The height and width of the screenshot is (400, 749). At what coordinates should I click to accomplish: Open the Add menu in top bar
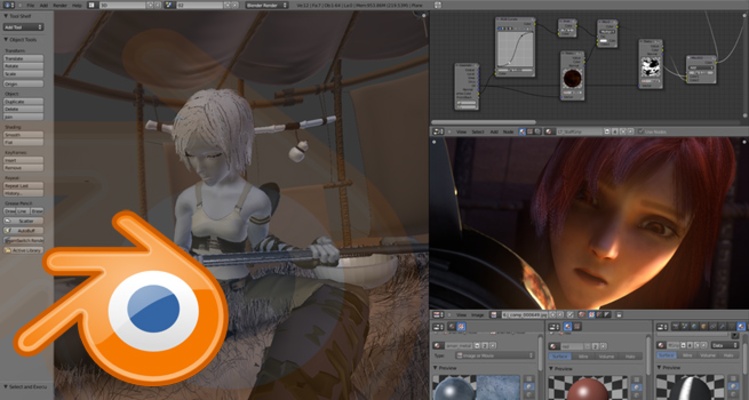pyautogui.click(x=44, y=5)
